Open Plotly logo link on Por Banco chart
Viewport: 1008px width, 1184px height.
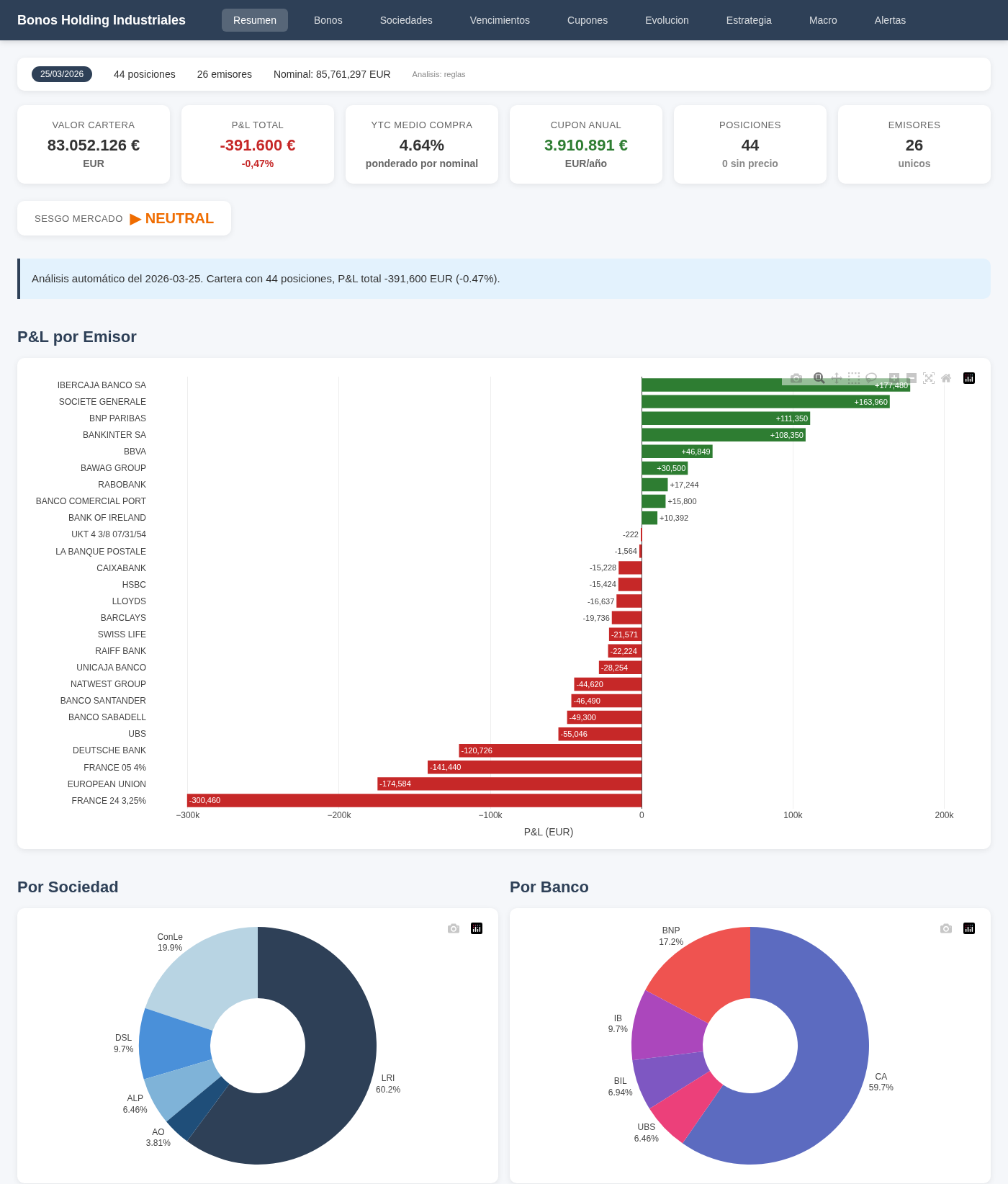[969, 928]
